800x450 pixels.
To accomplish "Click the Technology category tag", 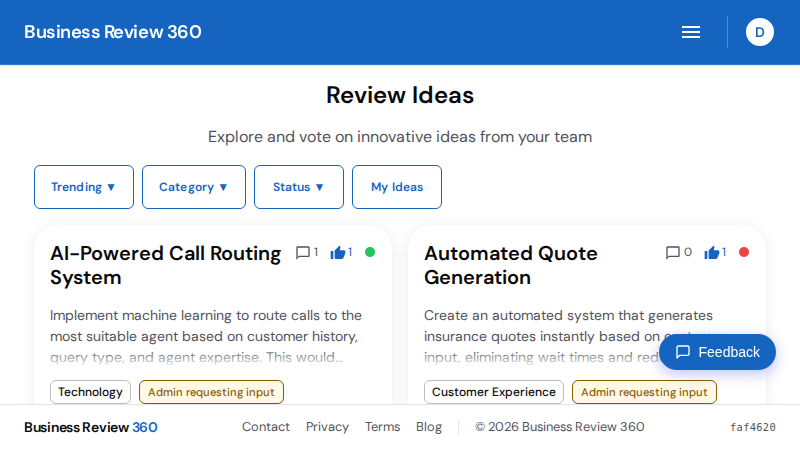I will (x=90, y=392).
